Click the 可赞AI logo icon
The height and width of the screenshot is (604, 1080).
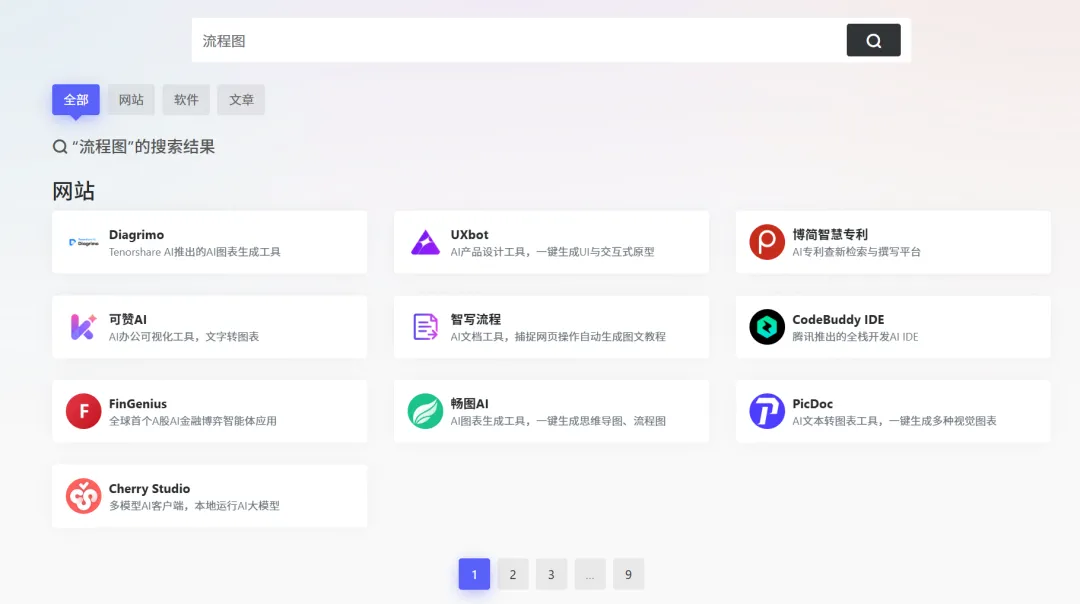[x=83, y=327]
